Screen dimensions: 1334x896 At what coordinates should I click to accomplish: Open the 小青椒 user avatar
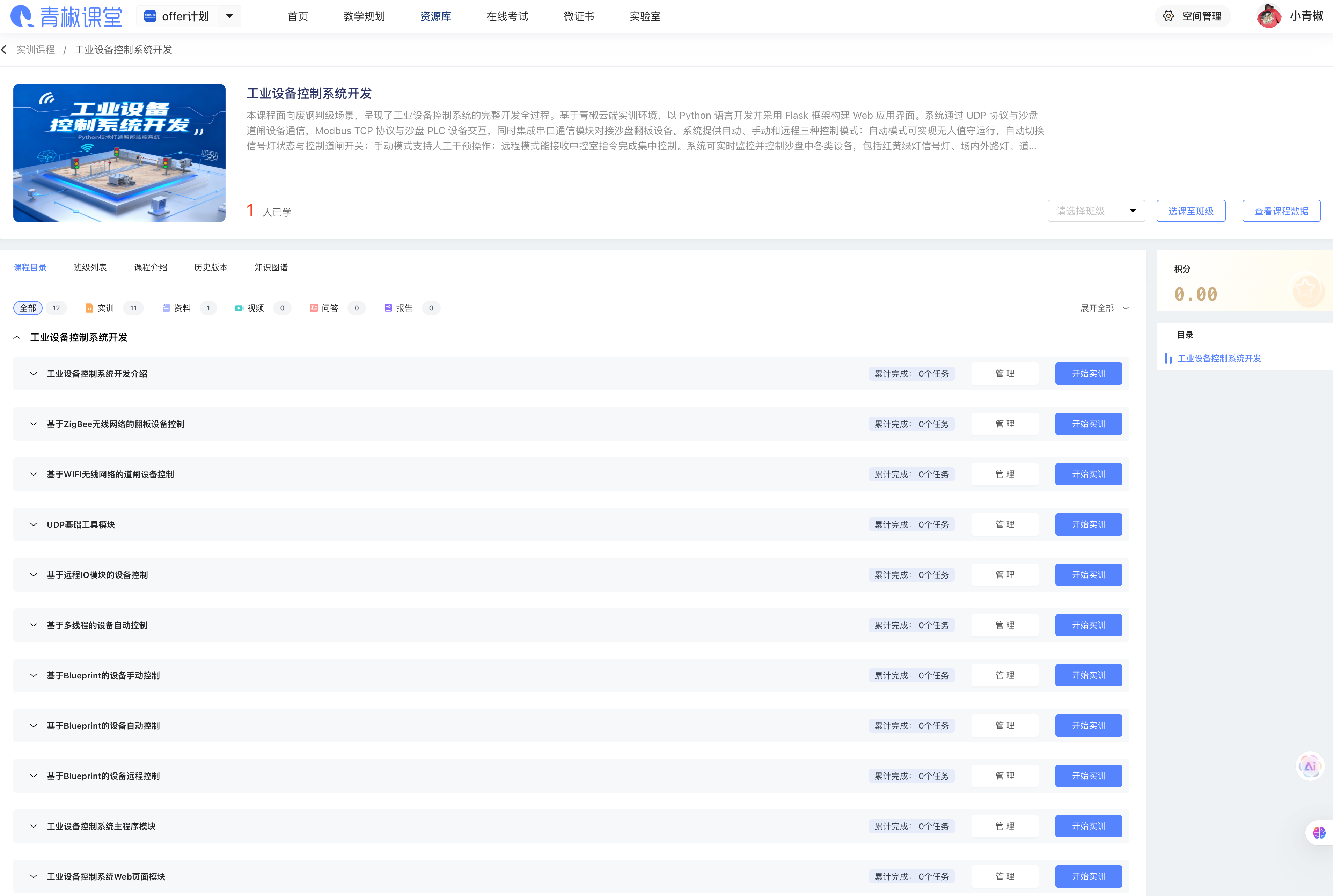1269,16
